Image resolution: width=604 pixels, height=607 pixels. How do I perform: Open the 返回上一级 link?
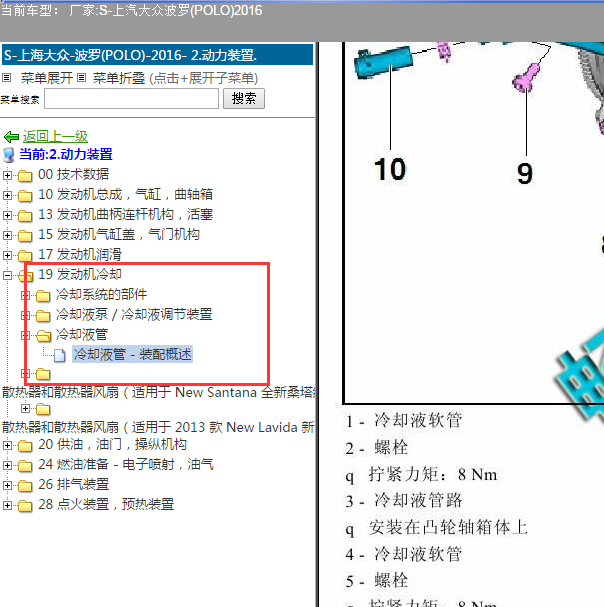point(55,136)
